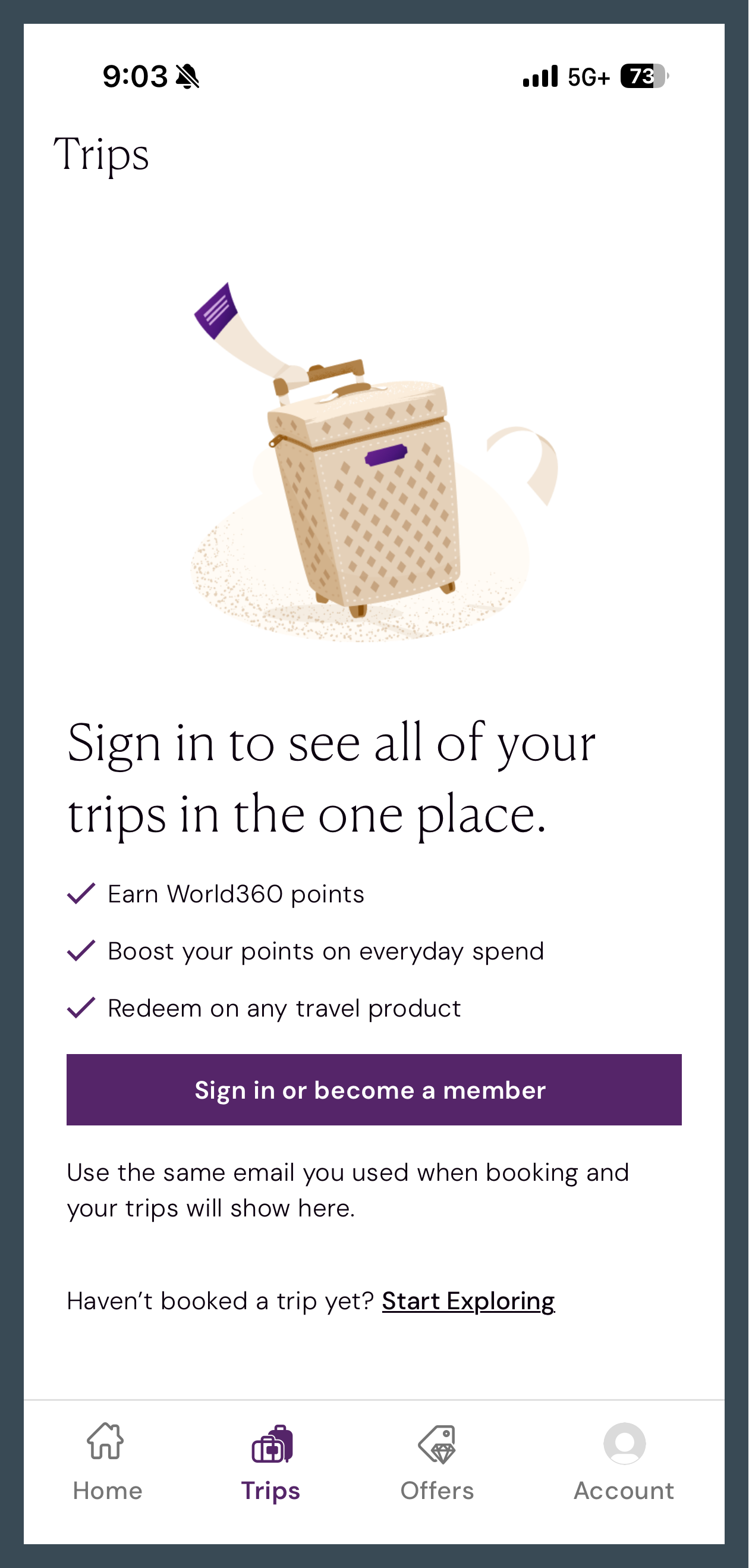
Task: Tap the 9:03 clock in status bar
Action: 134,77
